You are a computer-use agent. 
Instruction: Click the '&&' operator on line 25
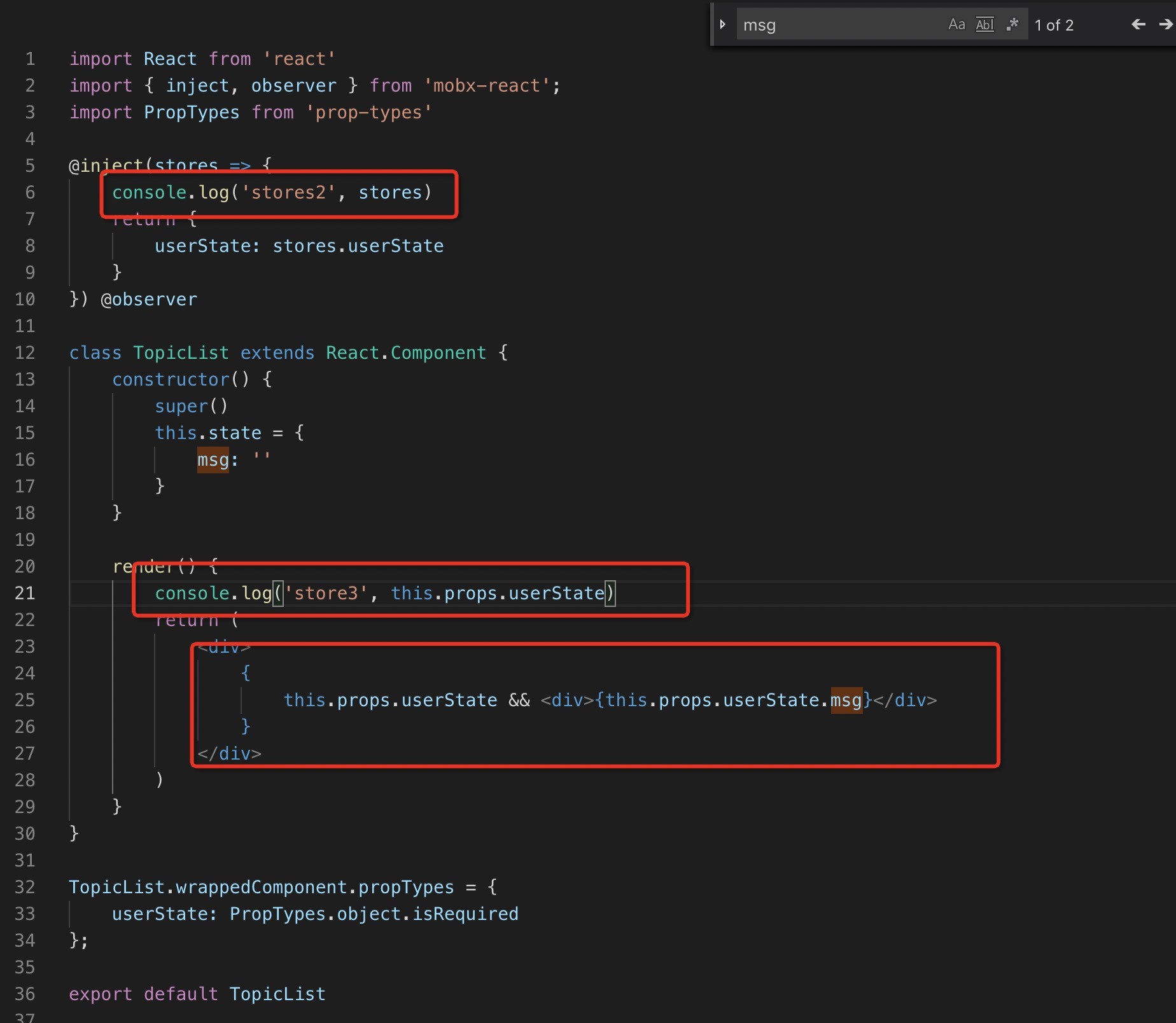tap(519, 700)
